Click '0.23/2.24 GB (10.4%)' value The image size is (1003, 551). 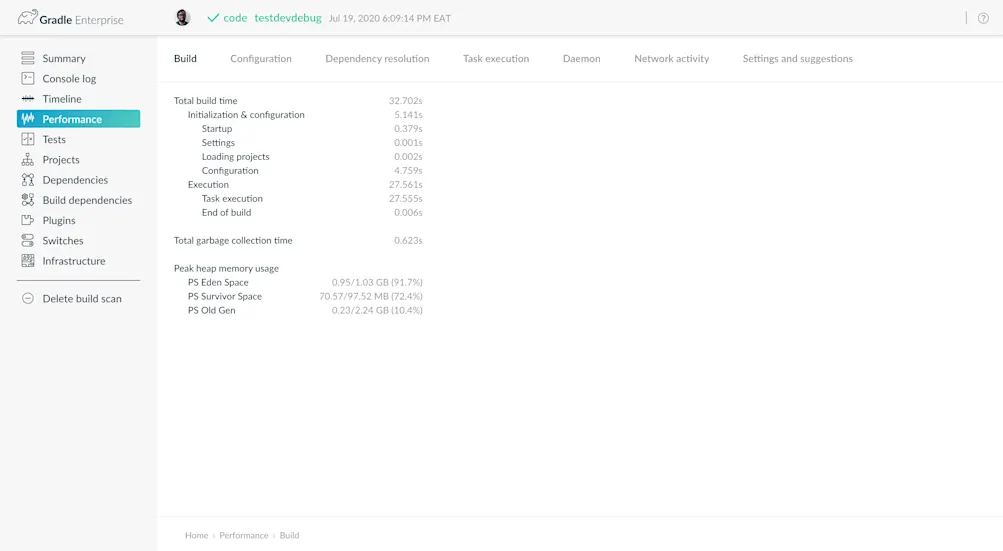click(377, 310)
